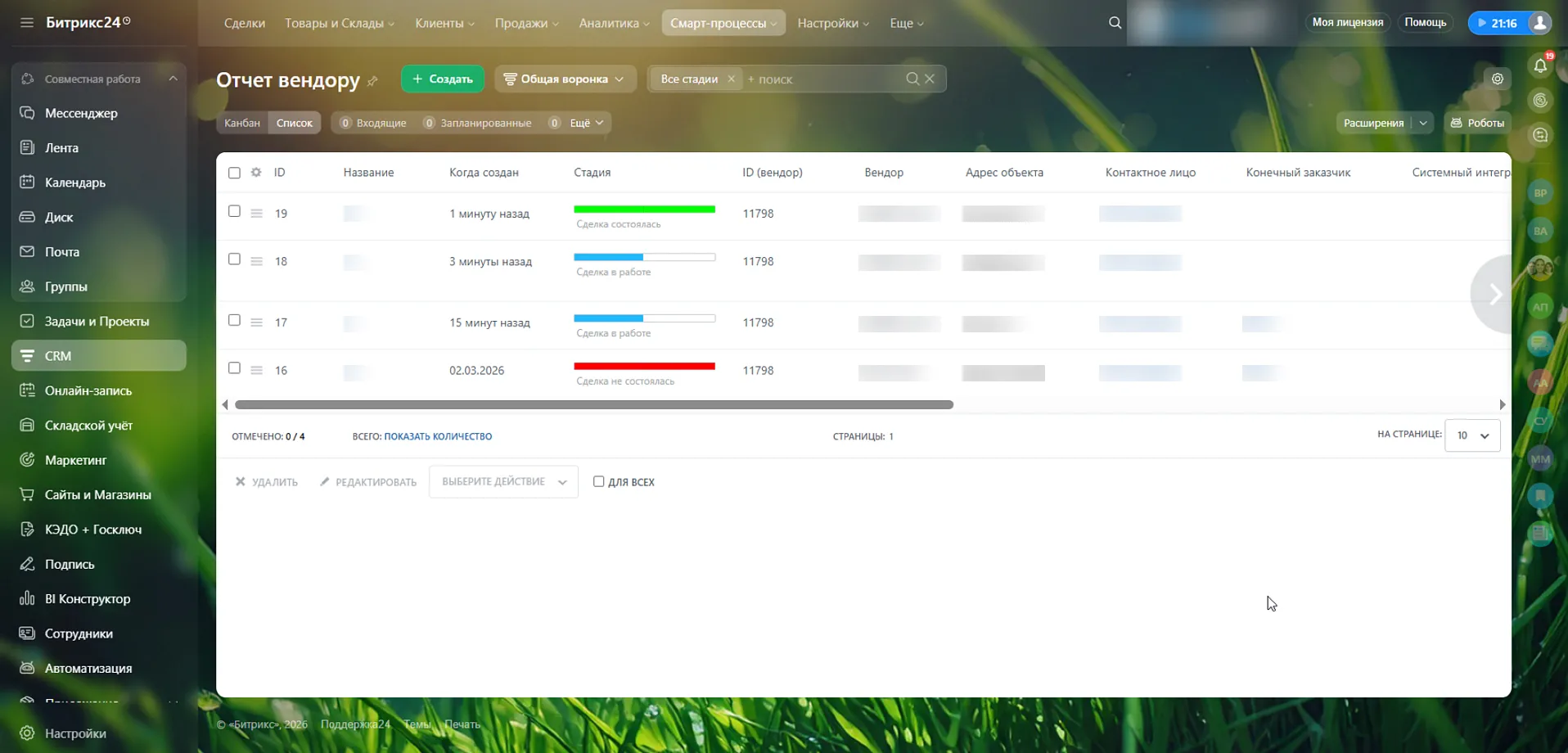
Task: Open the search magnifier in top bar
Action: (1115, 23)
